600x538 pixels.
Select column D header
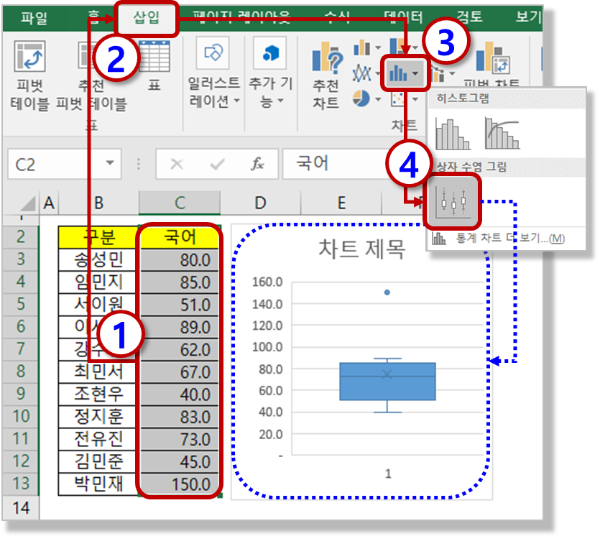261,203
